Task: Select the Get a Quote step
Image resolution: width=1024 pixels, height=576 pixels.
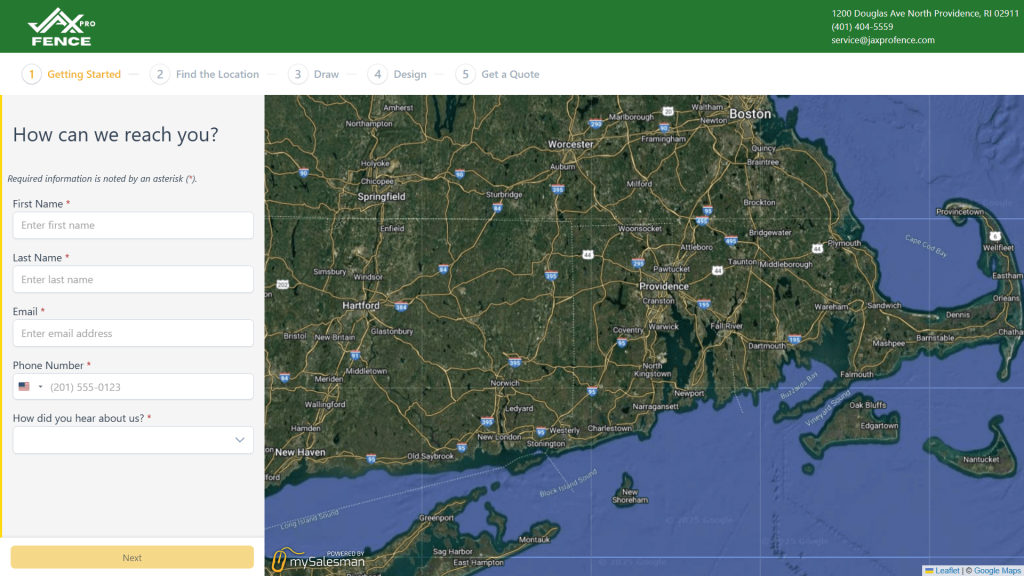Action: tap(510, 74)
